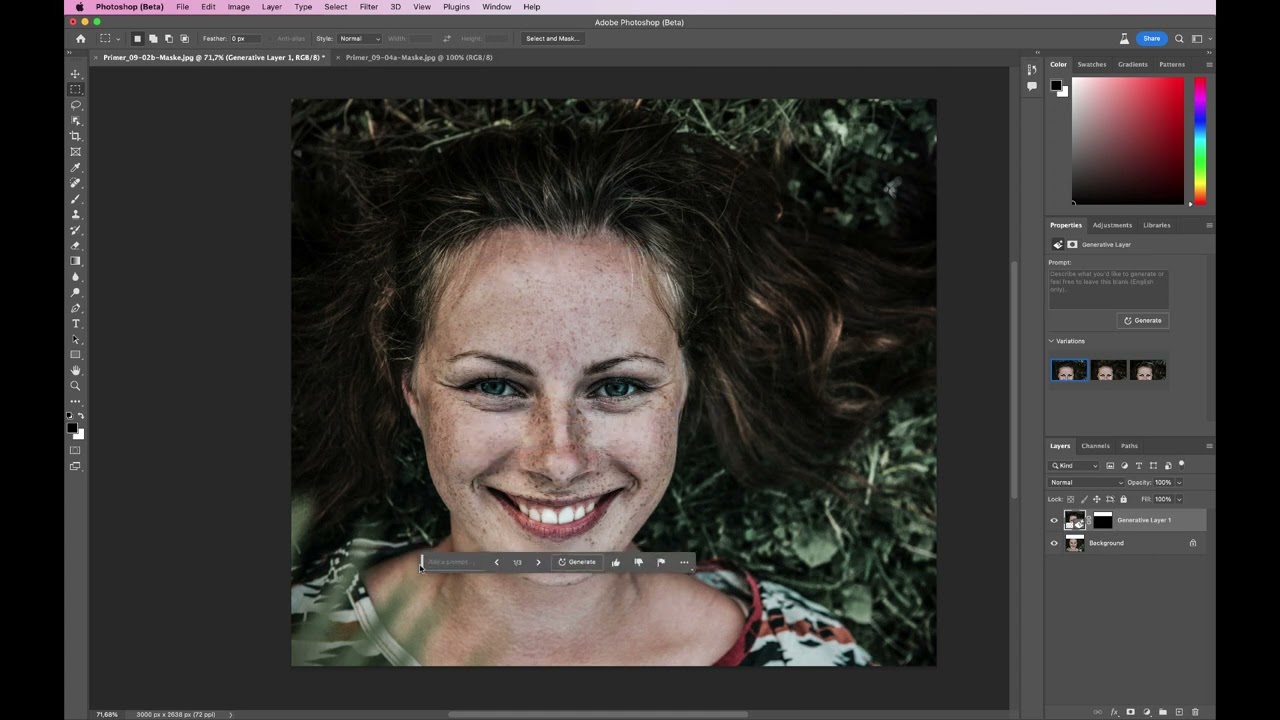Click the thumbs up icon in taskbar

coord(615,562)
